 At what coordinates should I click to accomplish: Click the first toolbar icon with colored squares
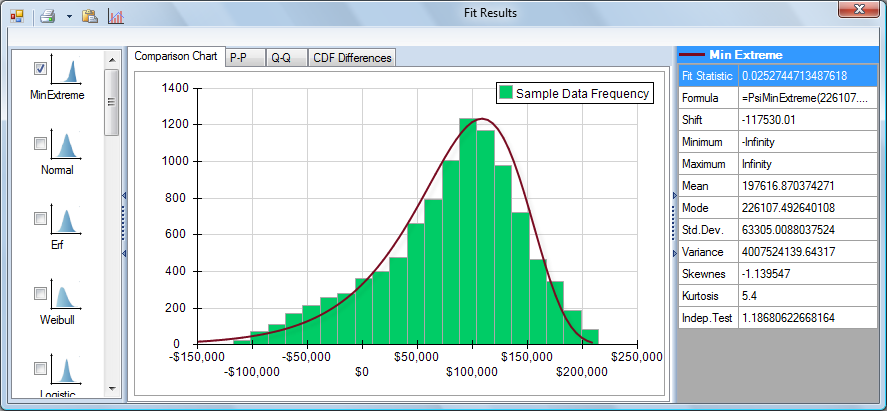click(x=17, y=16)
